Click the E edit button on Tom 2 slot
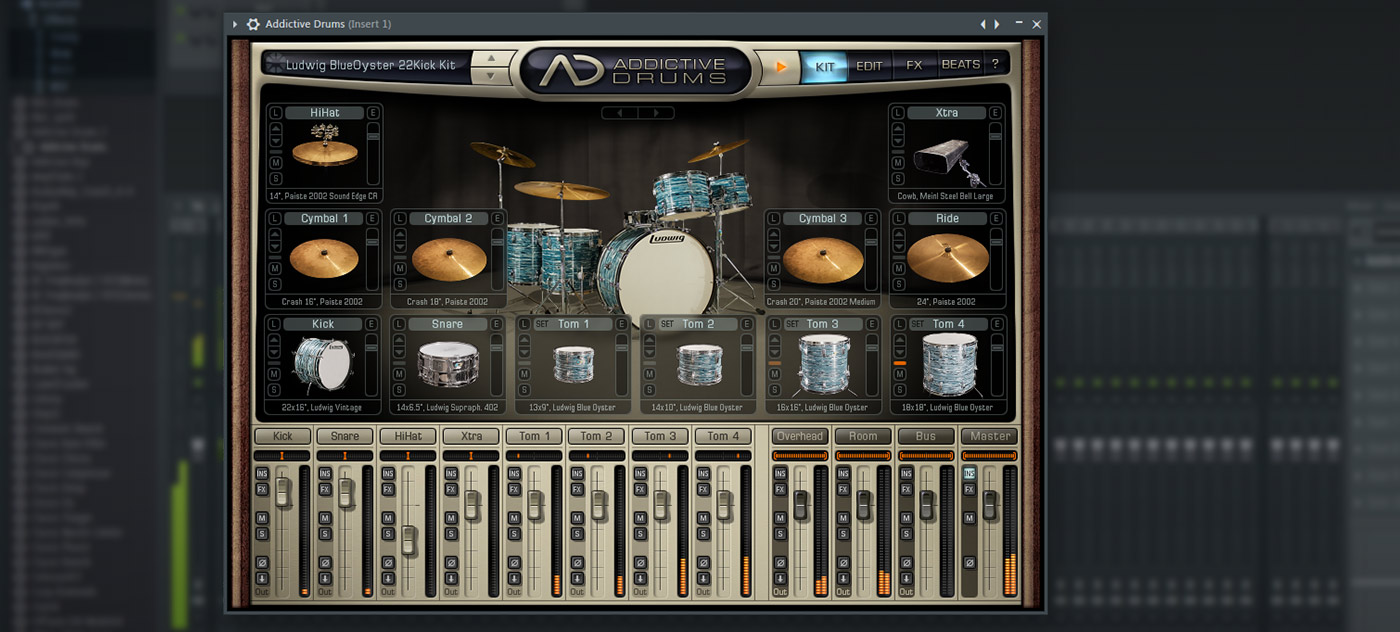The width and height of the screenshot is (1400, 632). coord(746,324)
